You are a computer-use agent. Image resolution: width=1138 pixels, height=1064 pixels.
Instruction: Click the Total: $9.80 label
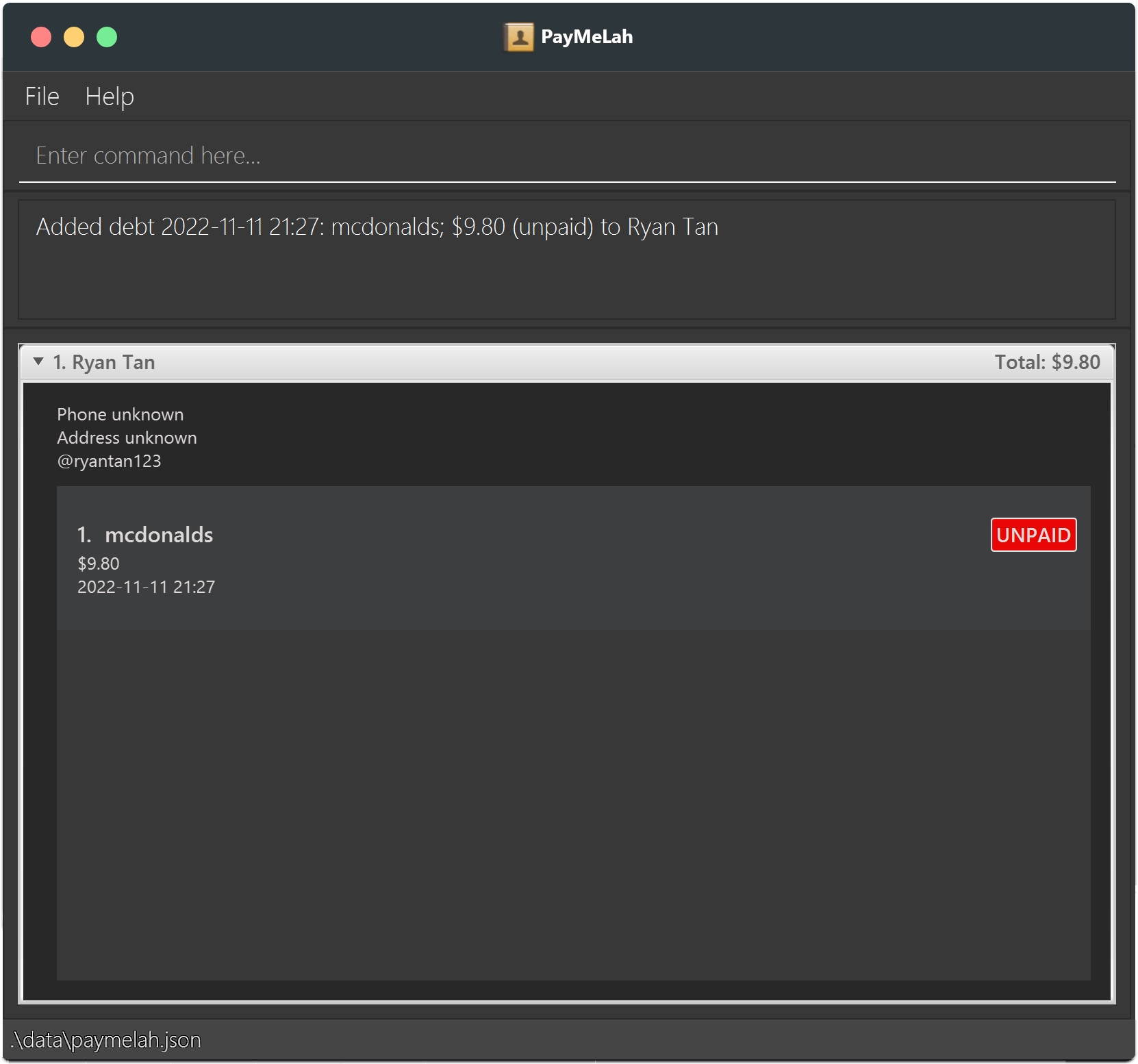click(x=1047, y=362)
